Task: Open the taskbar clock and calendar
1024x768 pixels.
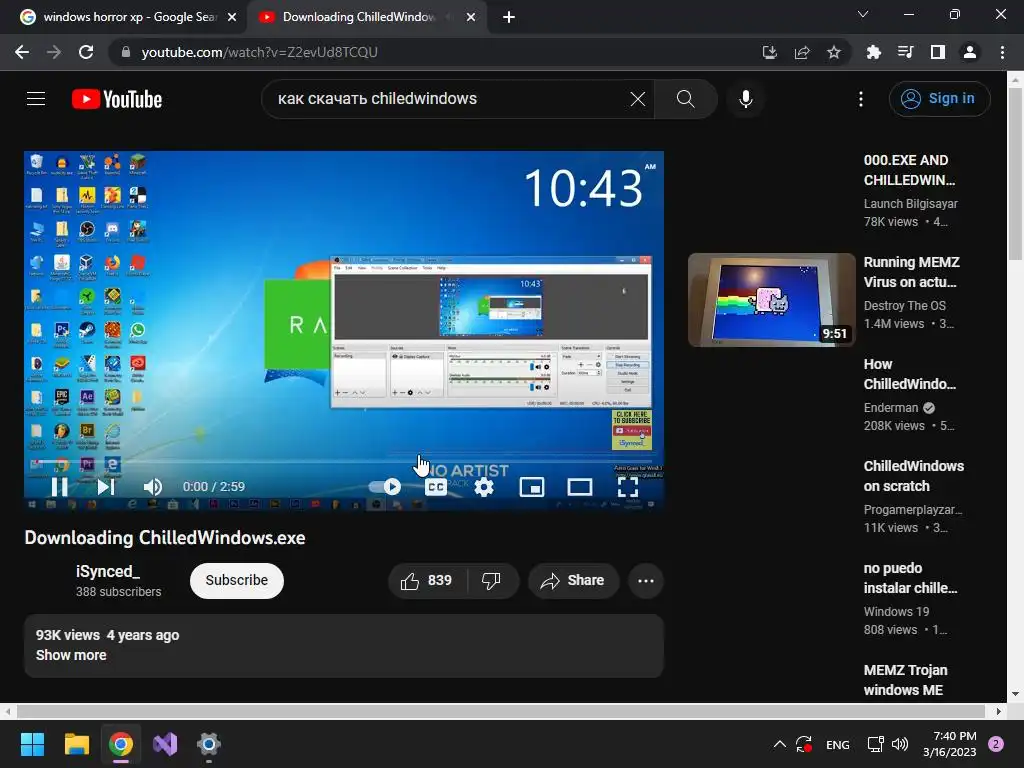Action: pos(950,744)
